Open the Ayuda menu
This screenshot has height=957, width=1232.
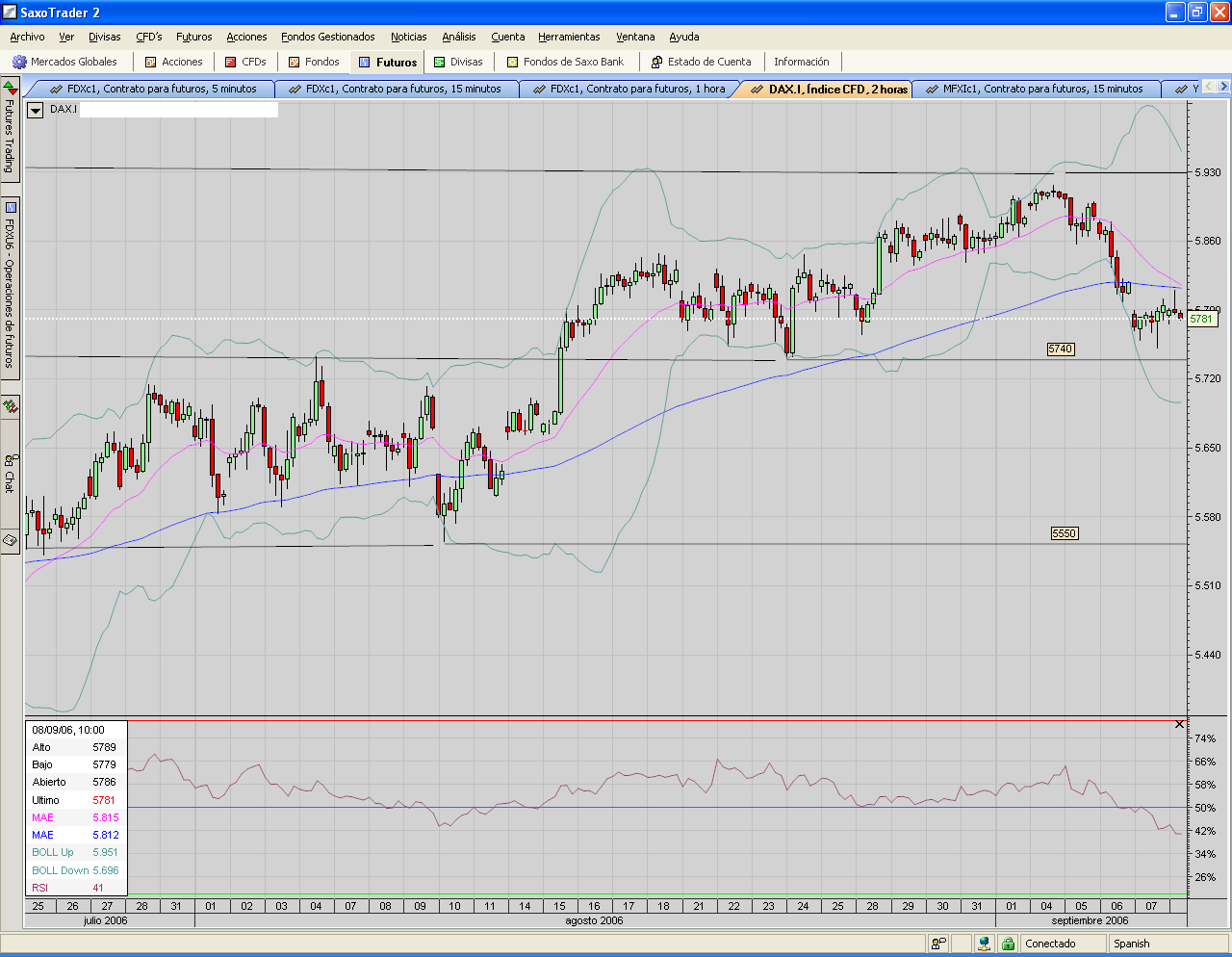[x=684, y=37]
